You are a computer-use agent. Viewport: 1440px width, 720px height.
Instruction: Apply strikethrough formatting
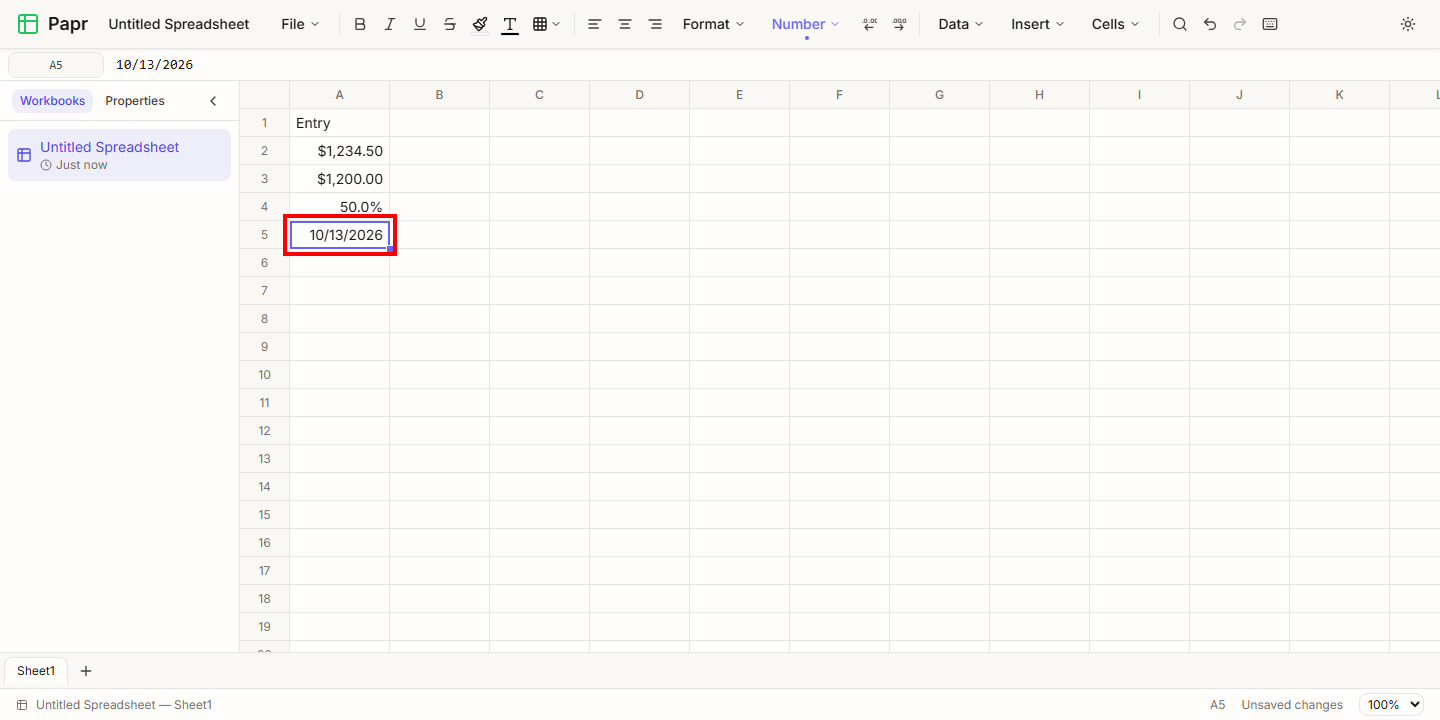450,24
